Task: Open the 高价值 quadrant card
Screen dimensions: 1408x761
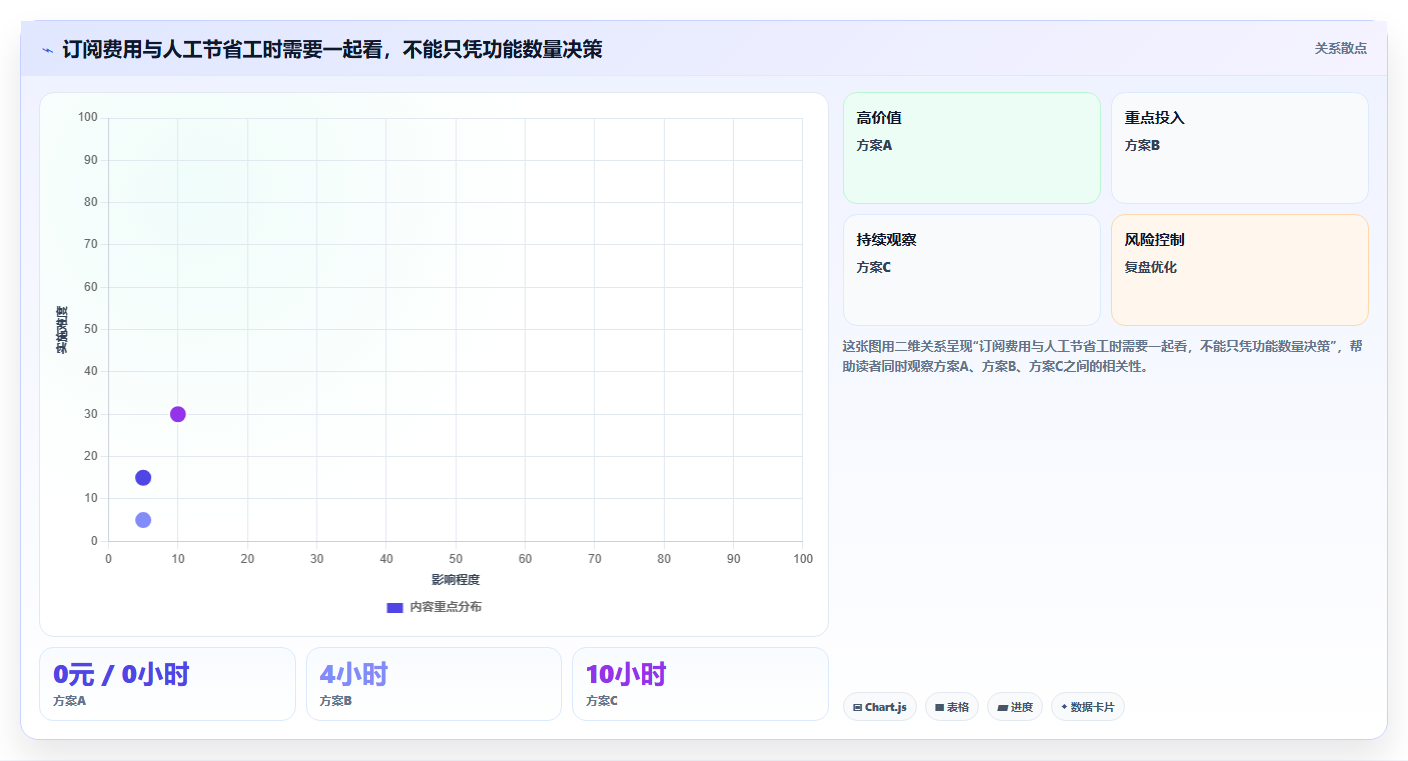Action: 972,148
